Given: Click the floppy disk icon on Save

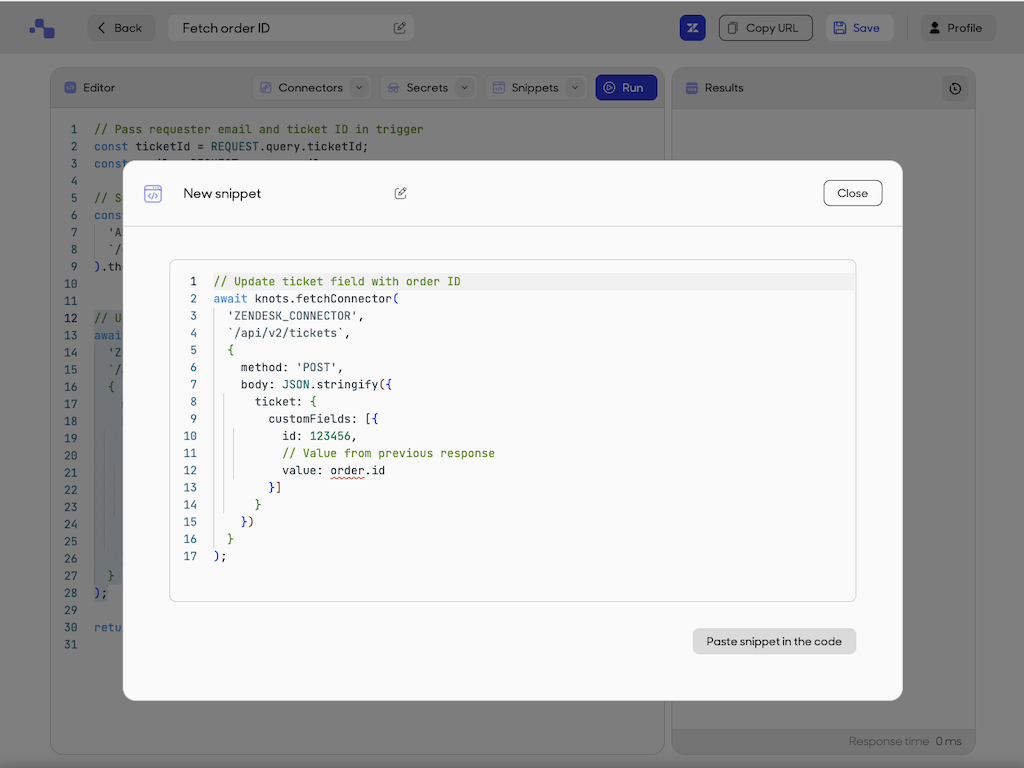Looking at the screenshot, I should (840, 27).
